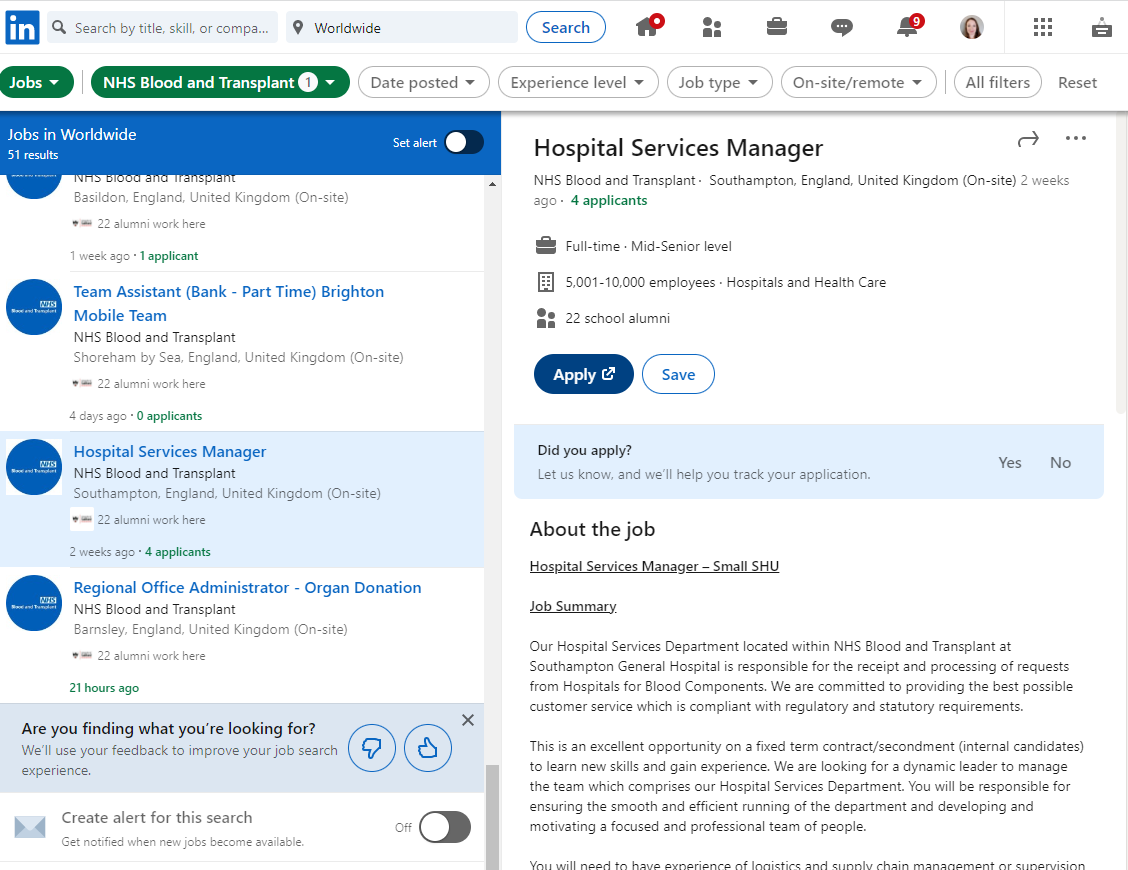Open the profile avatar menu
Viewport: 1128px width, 870px height.
[971, 27]
